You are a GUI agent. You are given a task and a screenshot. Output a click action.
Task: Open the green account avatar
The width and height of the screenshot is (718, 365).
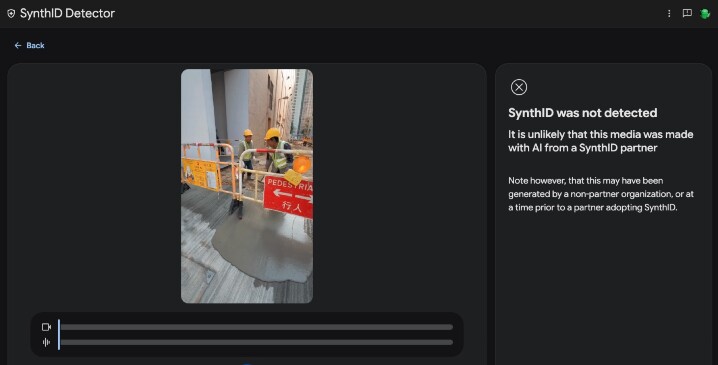point(705,13)
